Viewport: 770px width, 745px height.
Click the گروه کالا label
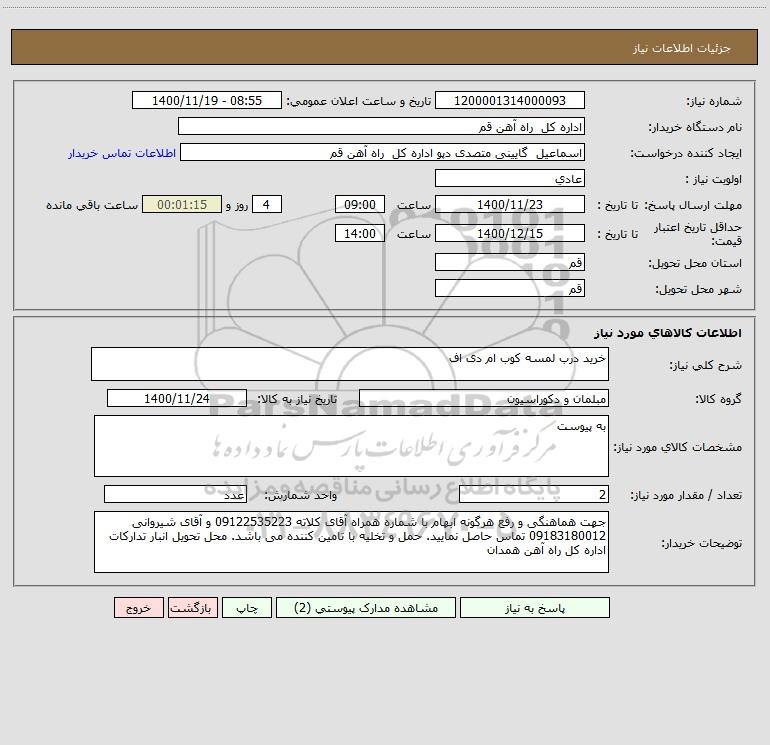tap(719, 399)
